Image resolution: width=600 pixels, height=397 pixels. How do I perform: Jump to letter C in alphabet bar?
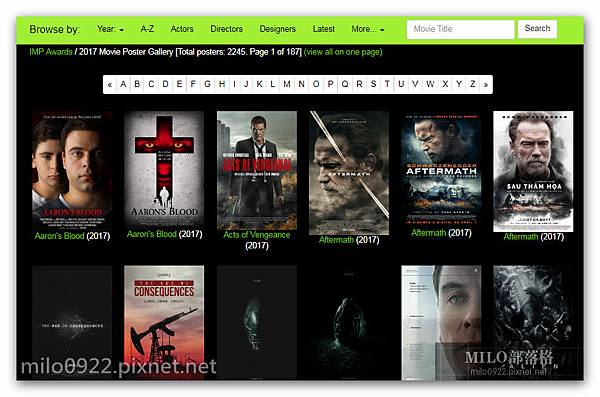(x=151, y=84)
